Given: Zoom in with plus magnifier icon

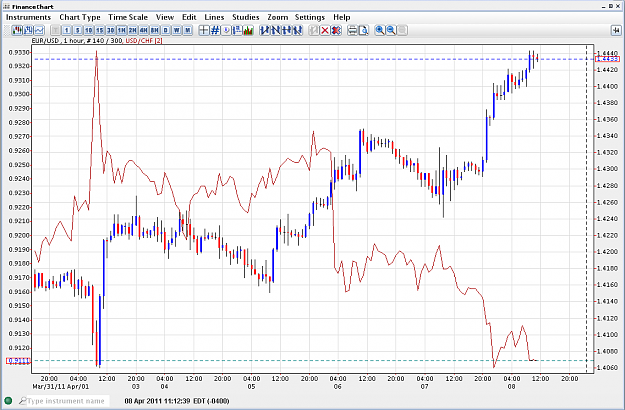Looking at the screenshot, I should [x=380, y=30].
